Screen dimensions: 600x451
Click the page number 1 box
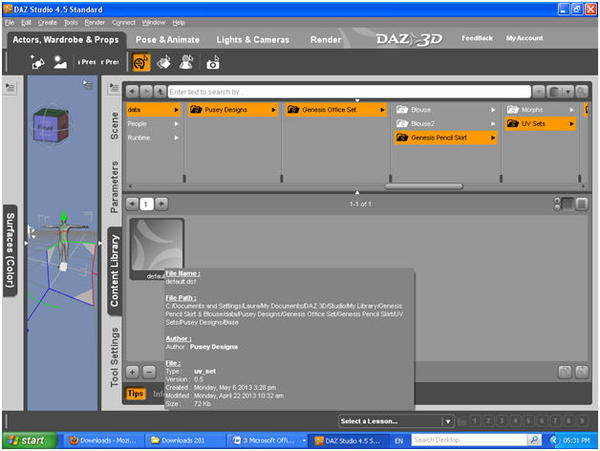tap(146, 204)
